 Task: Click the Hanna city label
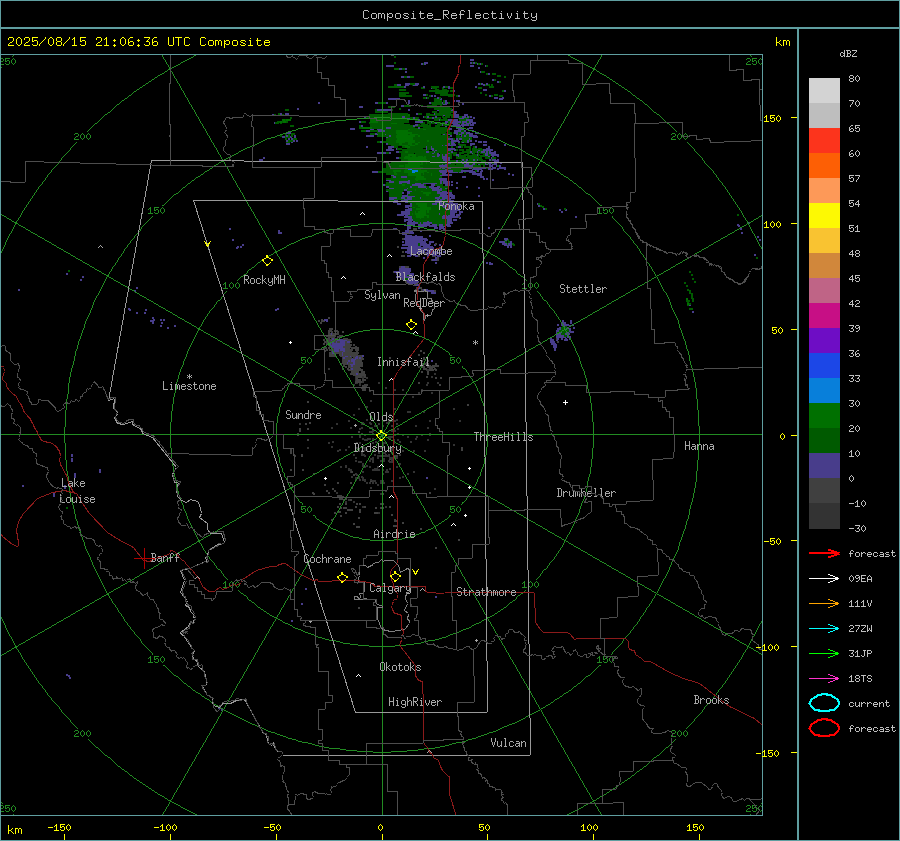click(699, 446)
